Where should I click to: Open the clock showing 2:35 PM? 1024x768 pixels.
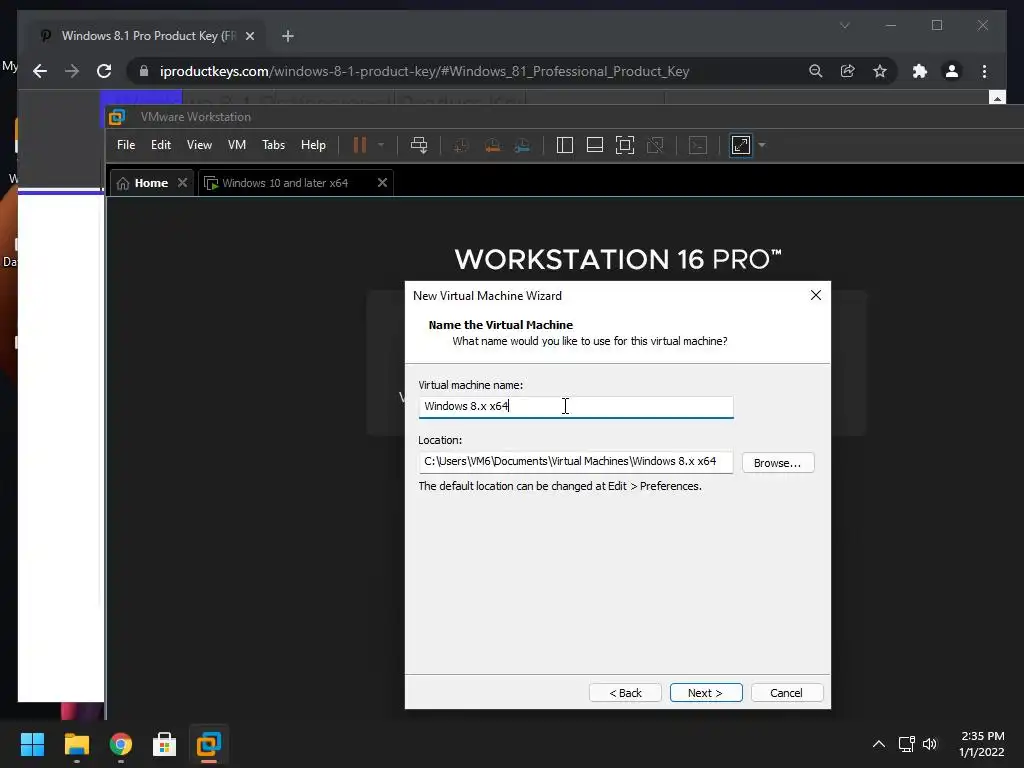coord(982,744)
